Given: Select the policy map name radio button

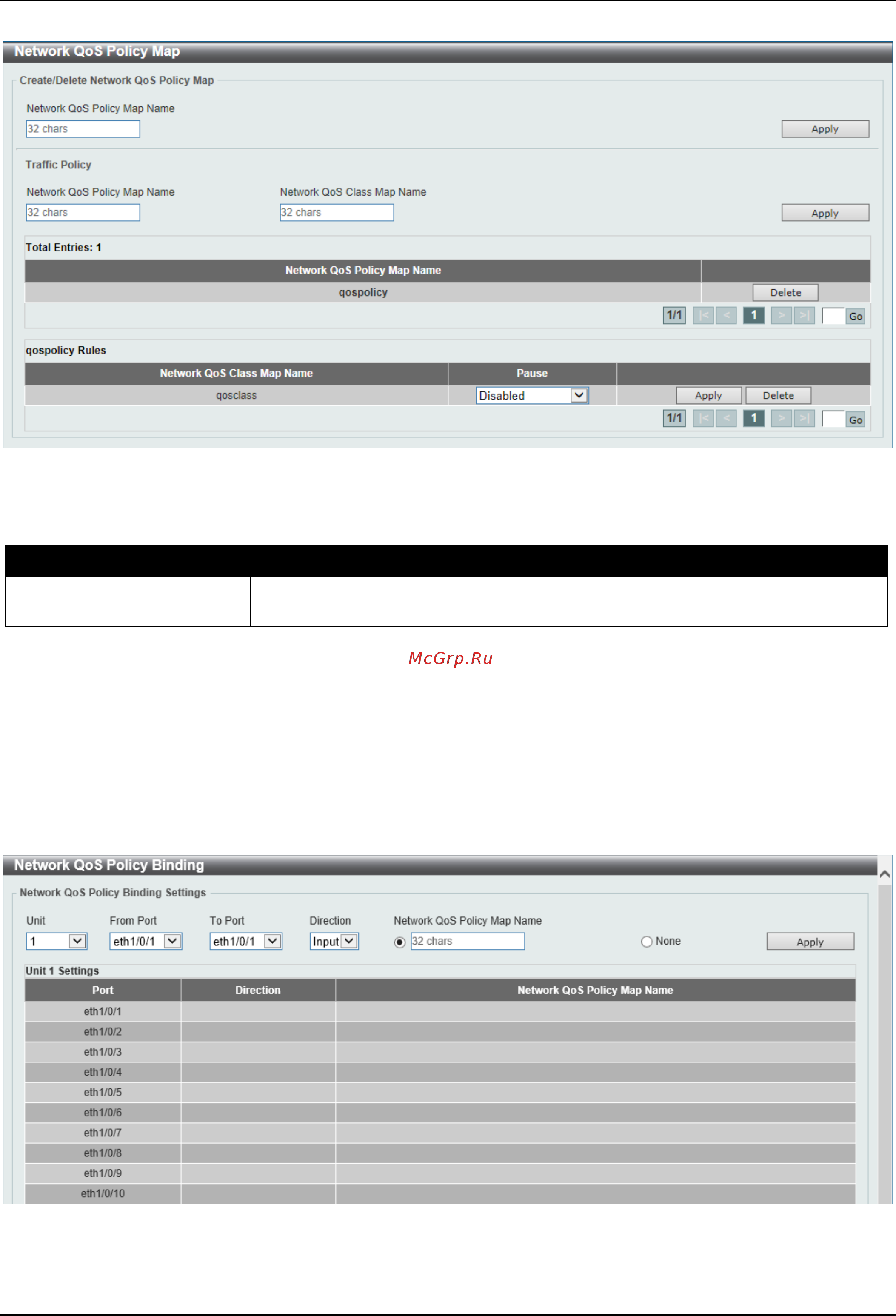Looking at the screenshot, I should (400, 942).
